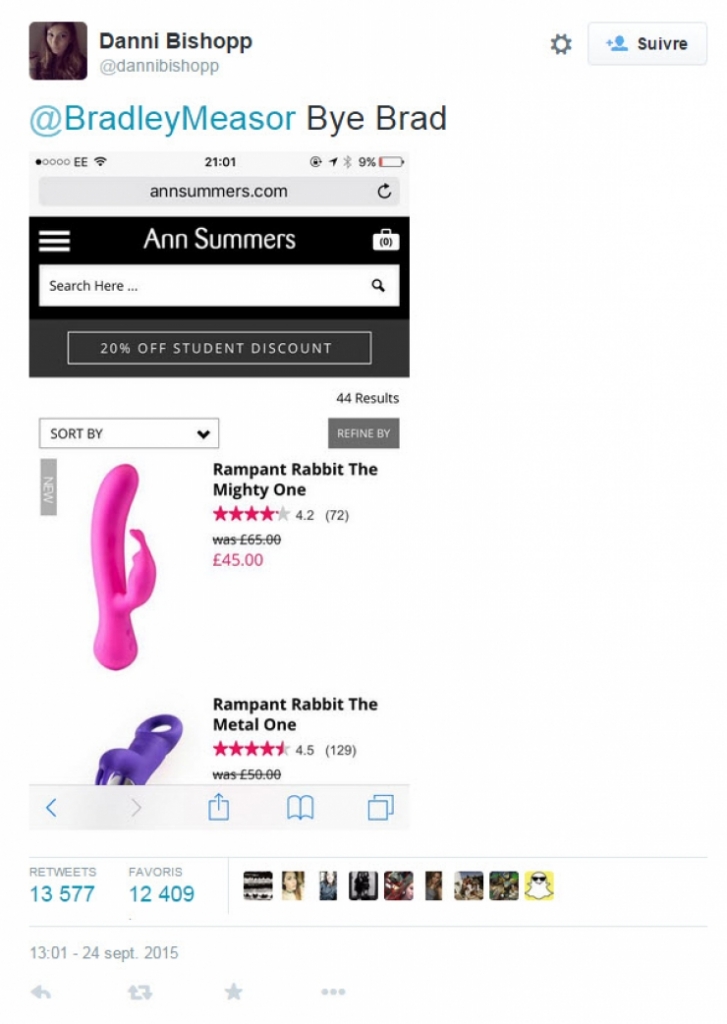The height and width of the screenshot is (1024, 727).
Task: Click the REFINE BY button
Action: point(363,434)
